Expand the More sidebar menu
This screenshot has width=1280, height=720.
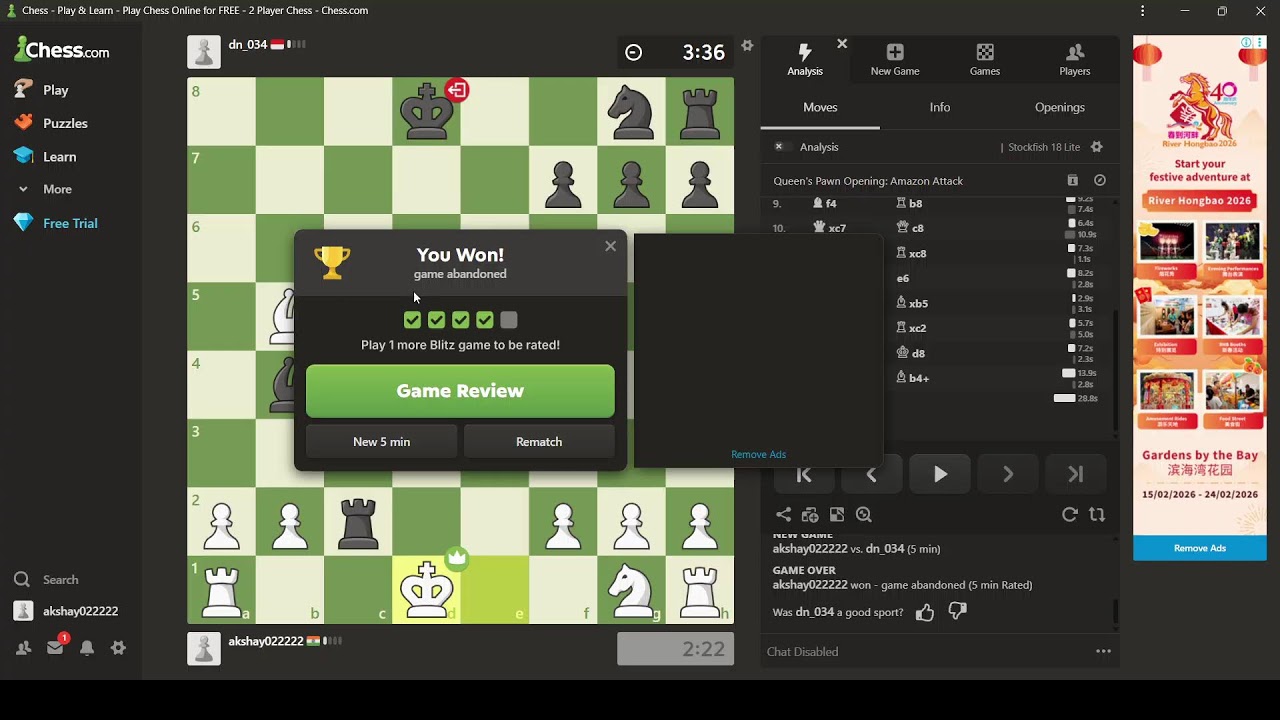44,189
